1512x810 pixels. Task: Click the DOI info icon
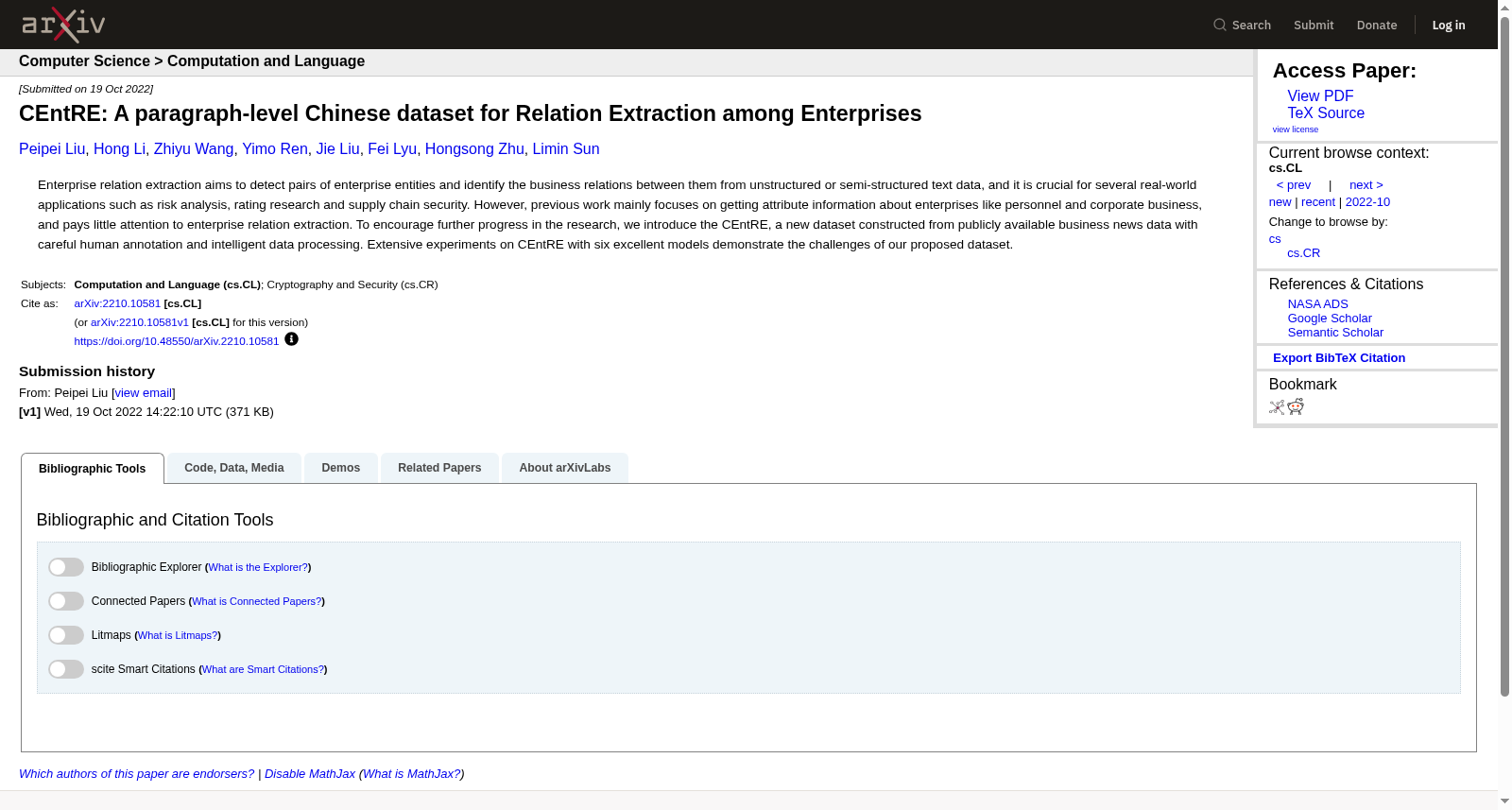pos(291,339)
